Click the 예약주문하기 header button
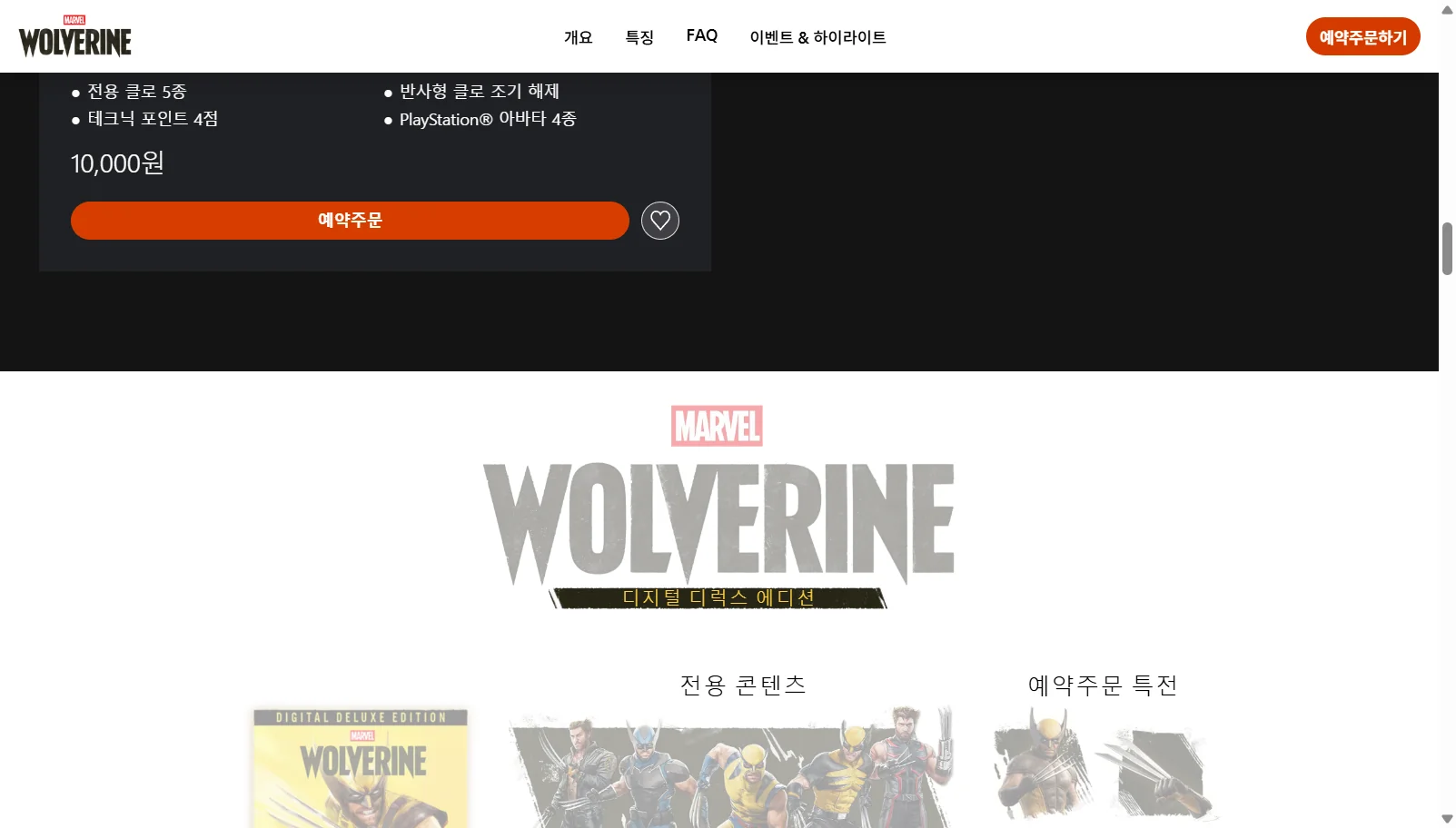This screenshot has height=828, width=1456. pos(1362,36)
